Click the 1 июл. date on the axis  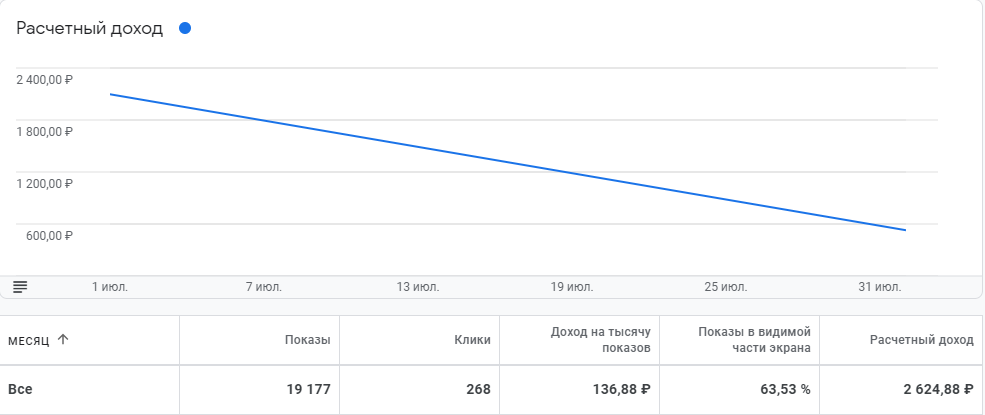point(110,287)
